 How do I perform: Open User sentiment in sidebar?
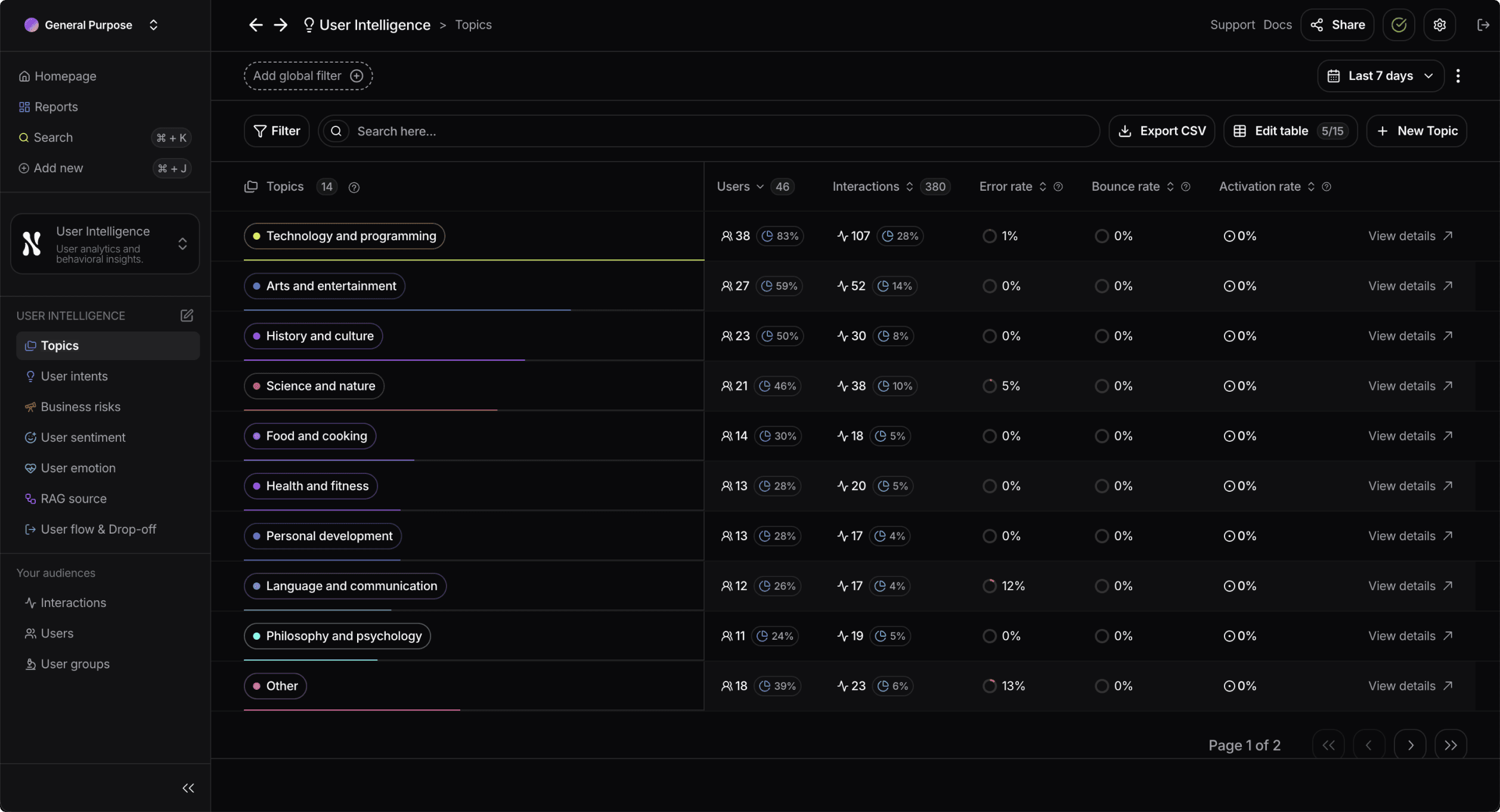(x=83, y=437)
